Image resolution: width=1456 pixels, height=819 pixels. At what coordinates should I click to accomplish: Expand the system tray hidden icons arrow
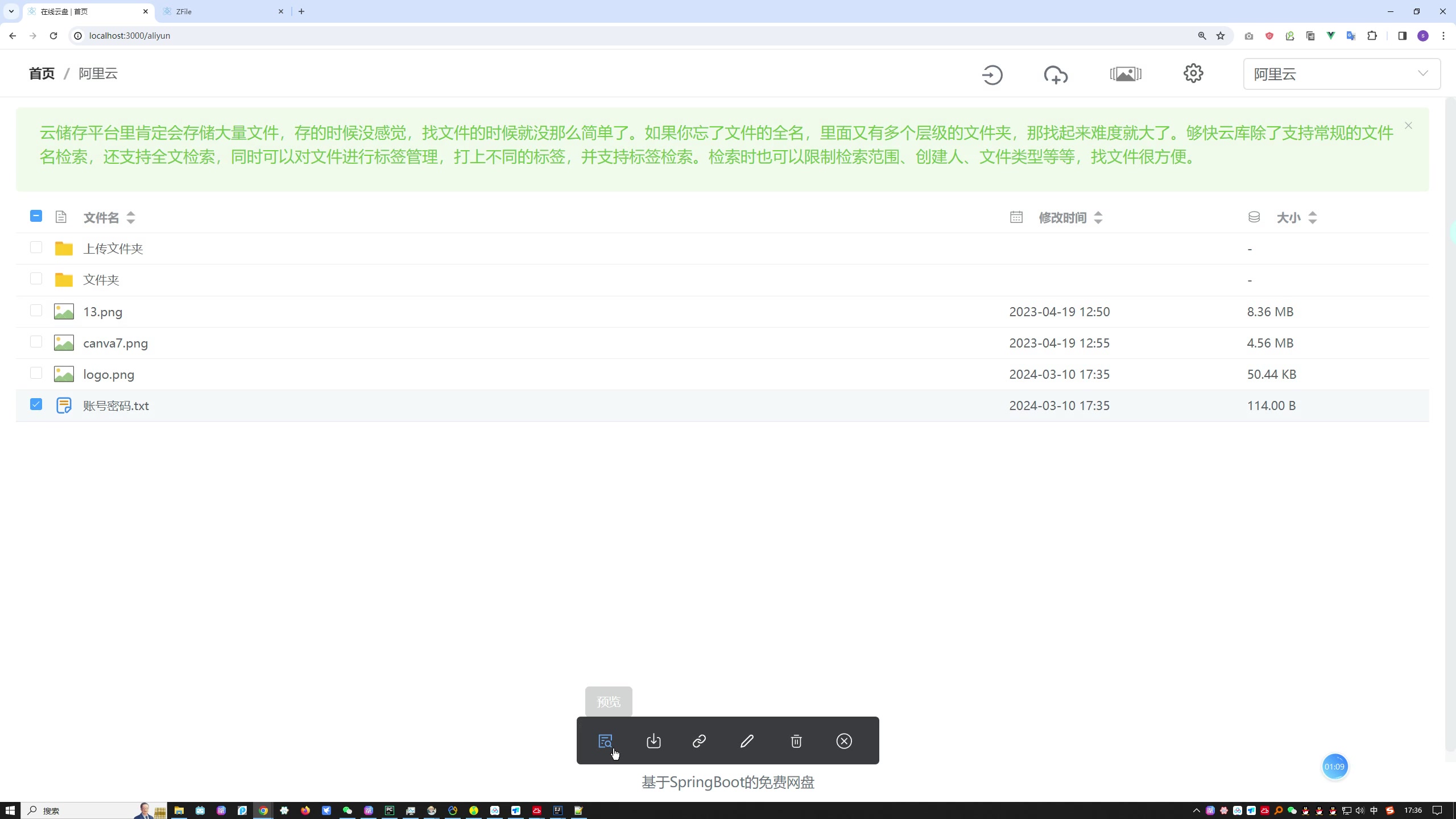coord(1196,810)
